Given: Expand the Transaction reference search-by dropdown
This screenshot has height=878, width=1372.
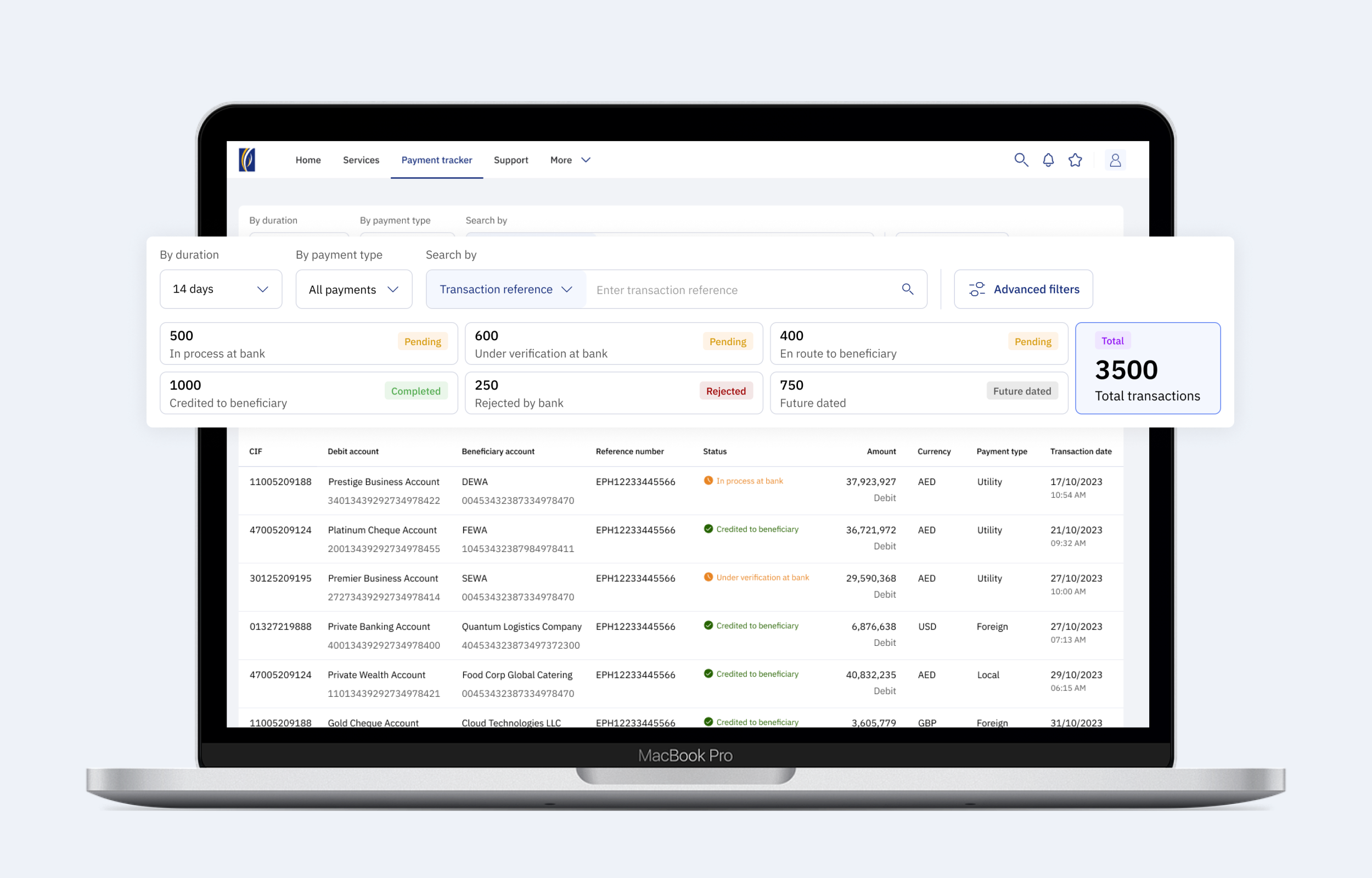Looking at the screenshot, I should click(505, 290).
